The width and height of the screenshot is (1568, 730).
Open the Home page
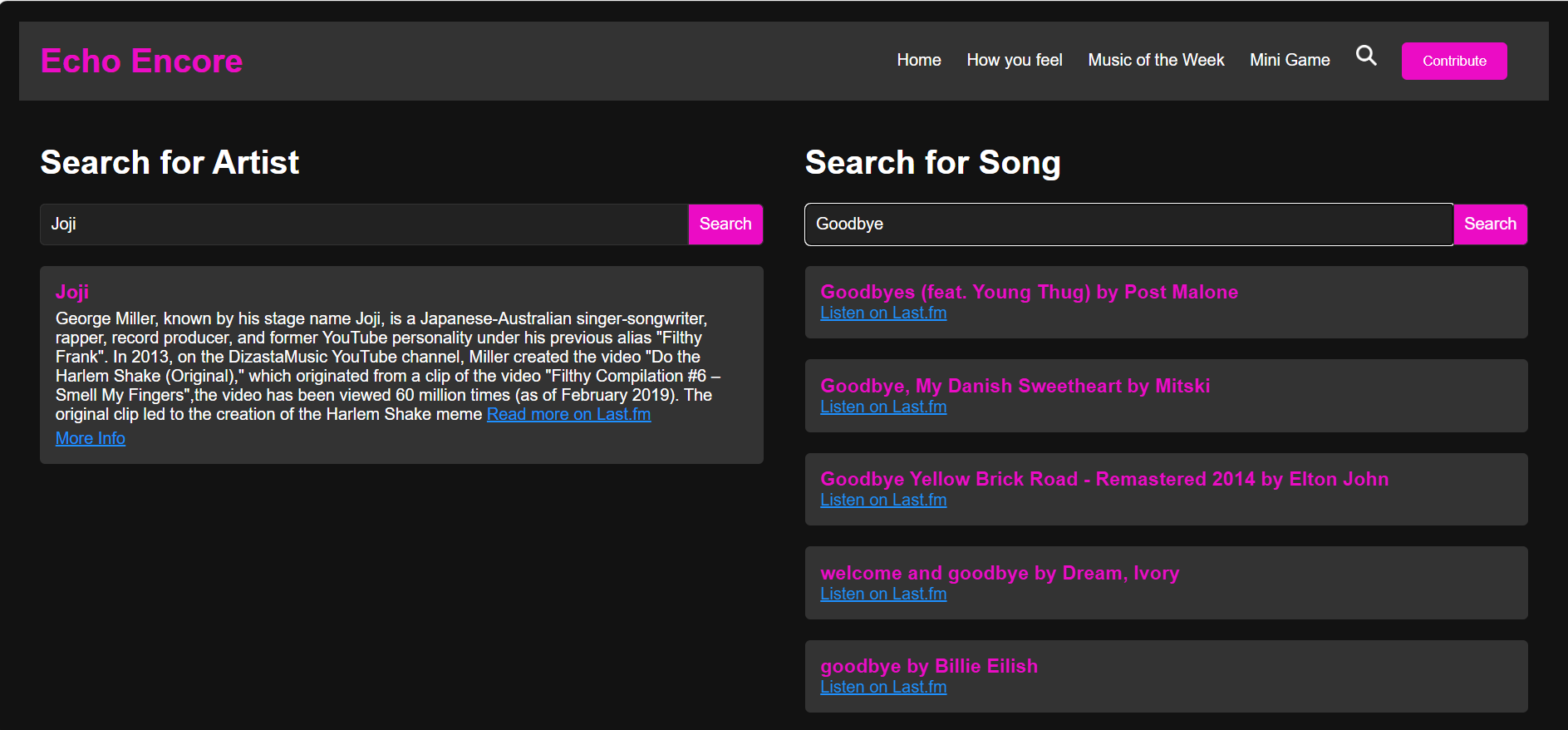[918, 60]
